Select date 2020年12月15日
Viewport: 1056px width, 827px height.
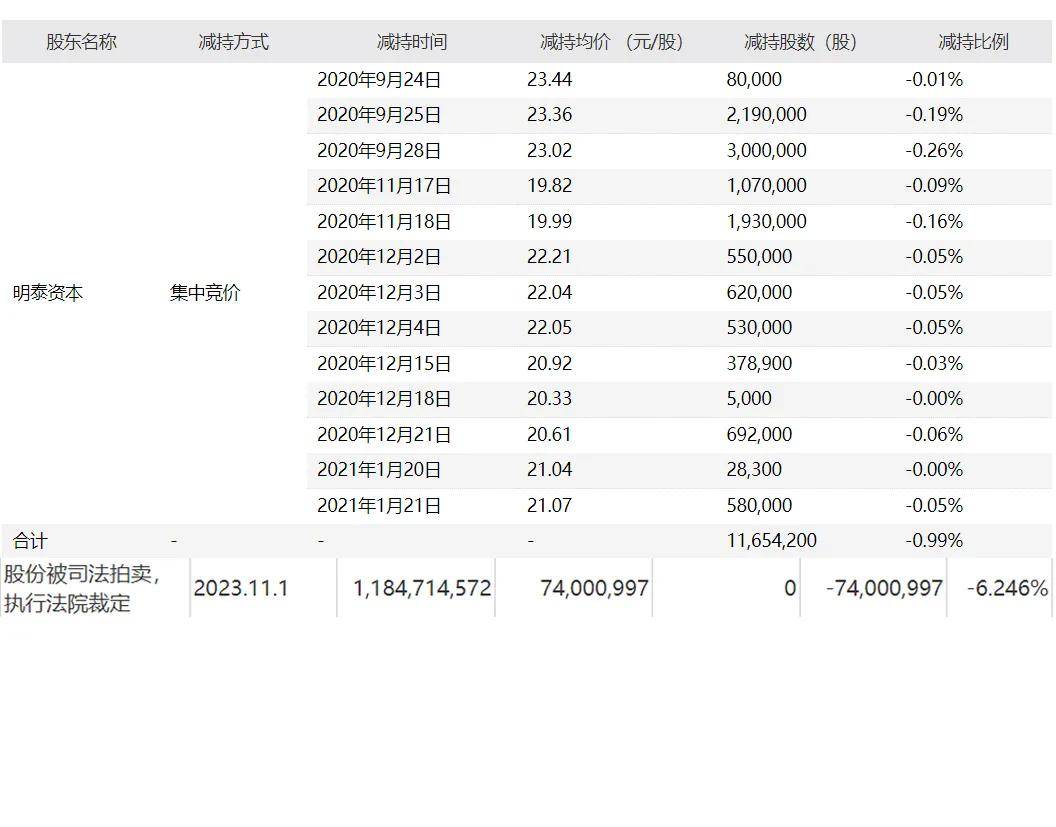coord(384,363)
